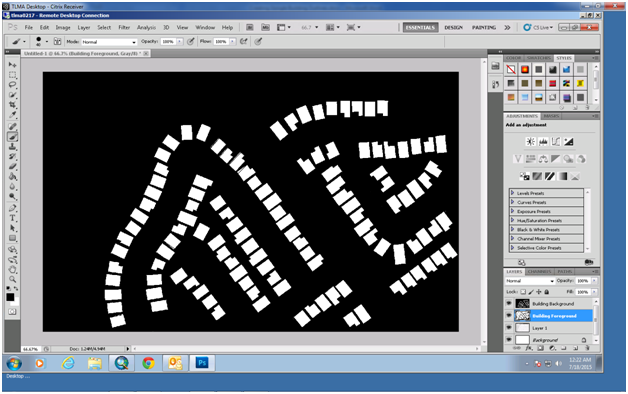Expand Exposure Presets
The width and height of the screenshot is (628, 394).
coord(512,211)
